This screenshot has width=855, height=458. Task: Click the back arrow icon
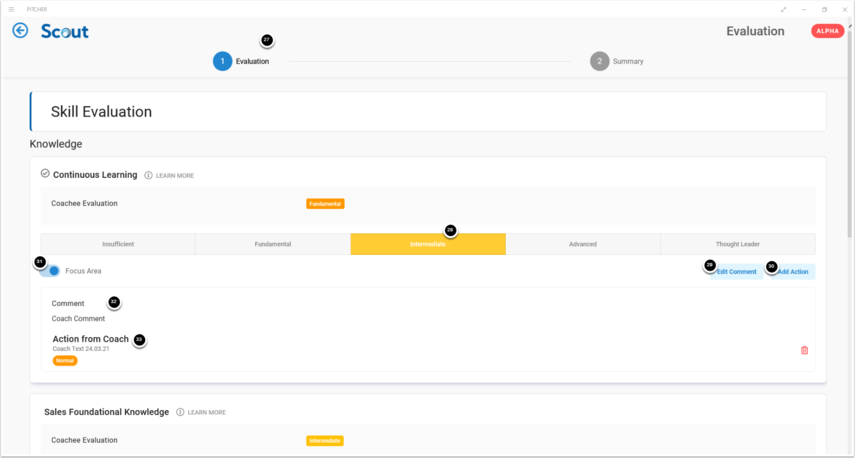(x=20, y=31)
